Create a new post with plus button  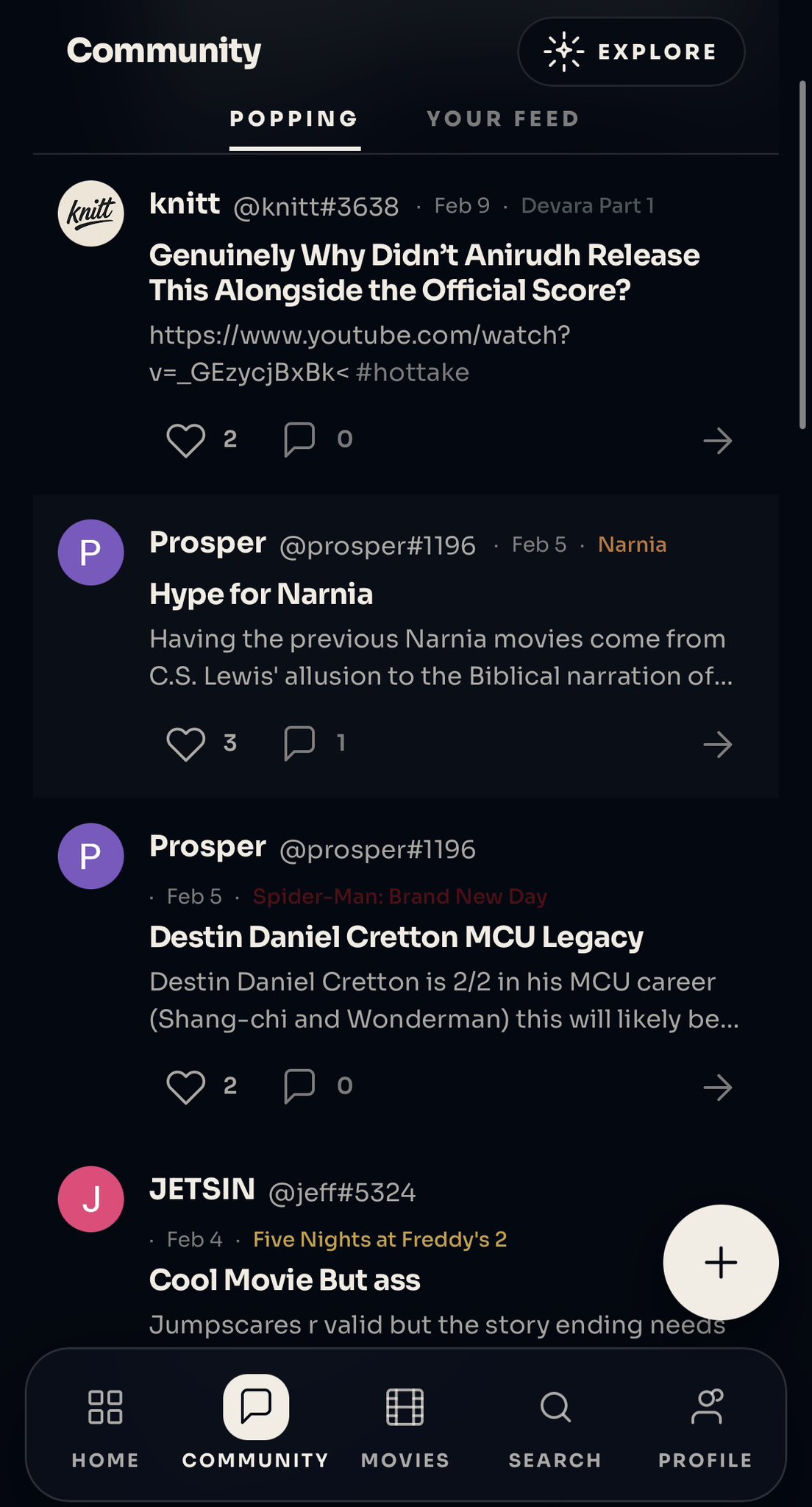pyautogui.click(x=720, y=1262)
